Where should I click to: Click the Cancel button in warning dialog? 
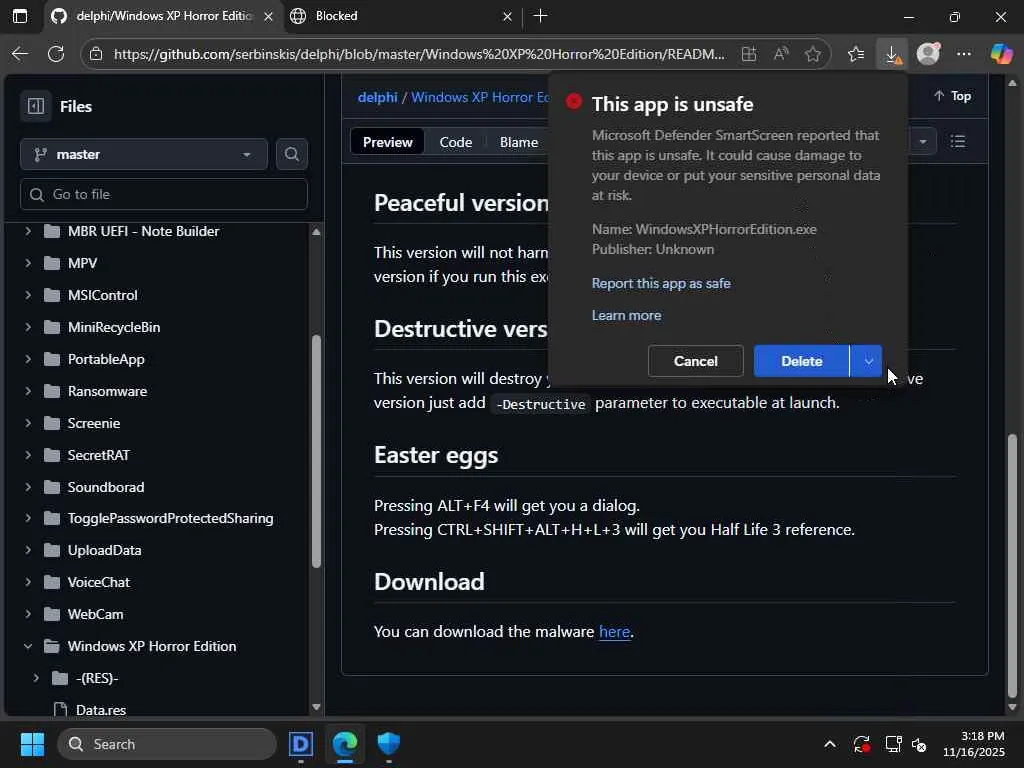pyautogui.click(x=696, y=361)
